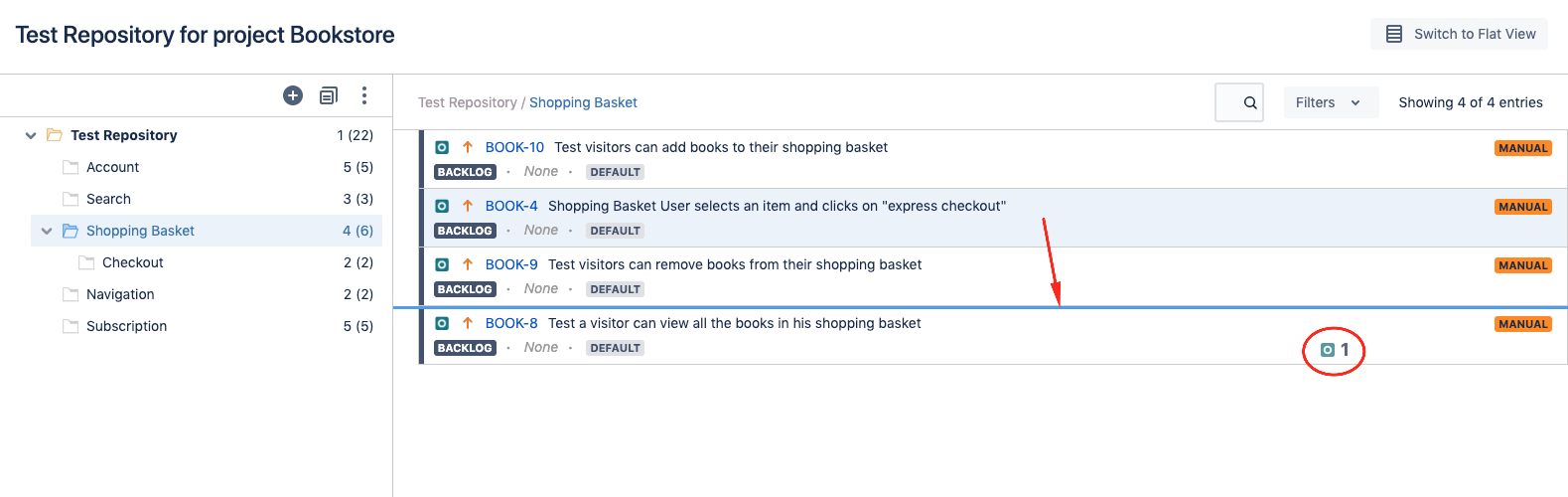Click the BOOK-8 test type icon

click(x=442, y=323)
